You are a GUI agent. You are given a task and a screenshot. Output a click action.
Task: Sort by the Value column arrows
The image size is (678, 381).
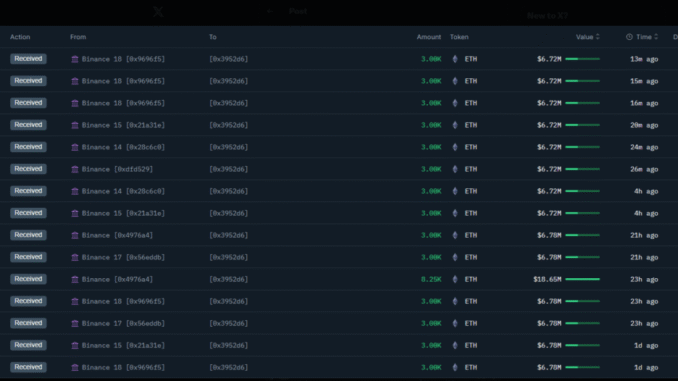click(x=598, y=37)
